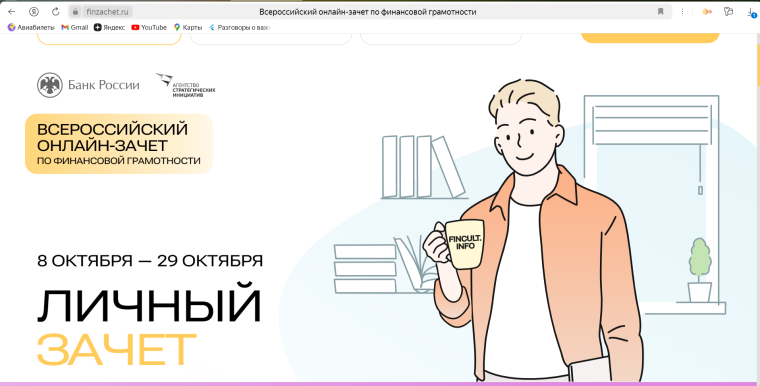Reload the page

(55, 12)
